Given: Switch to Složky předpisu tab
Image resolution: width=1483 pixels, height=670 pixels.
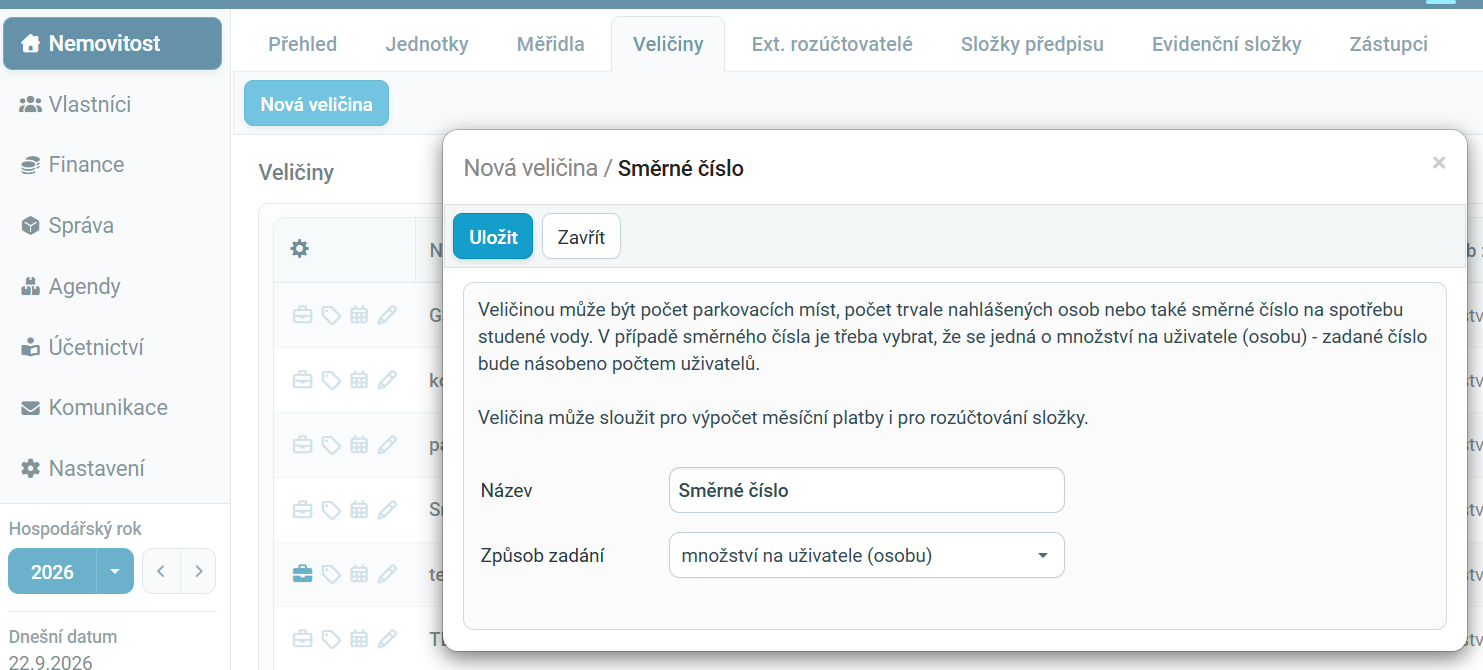Looking at the screenshot, I should point(1032,44).
